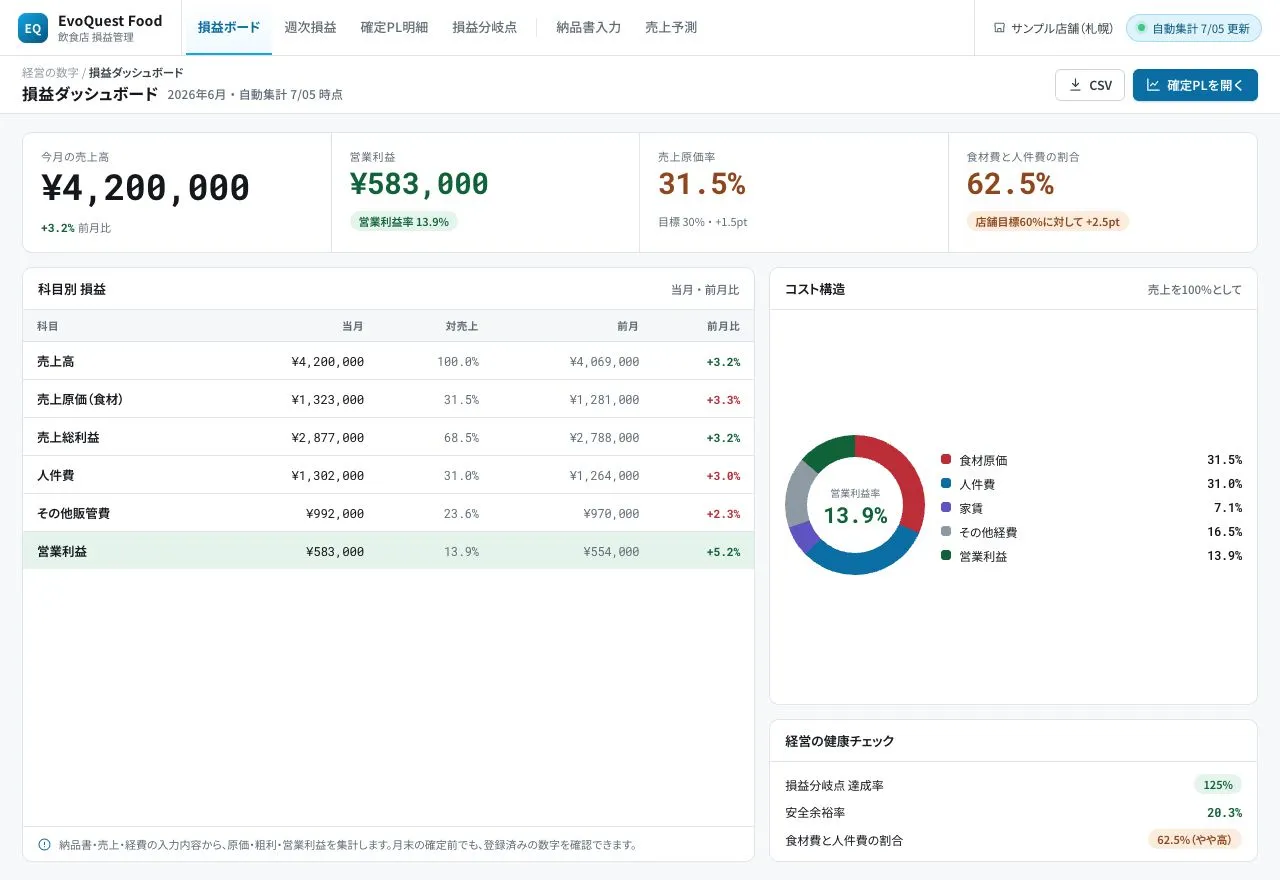
Task: Open the 週次損益 tab
Action: pos(310,28)
